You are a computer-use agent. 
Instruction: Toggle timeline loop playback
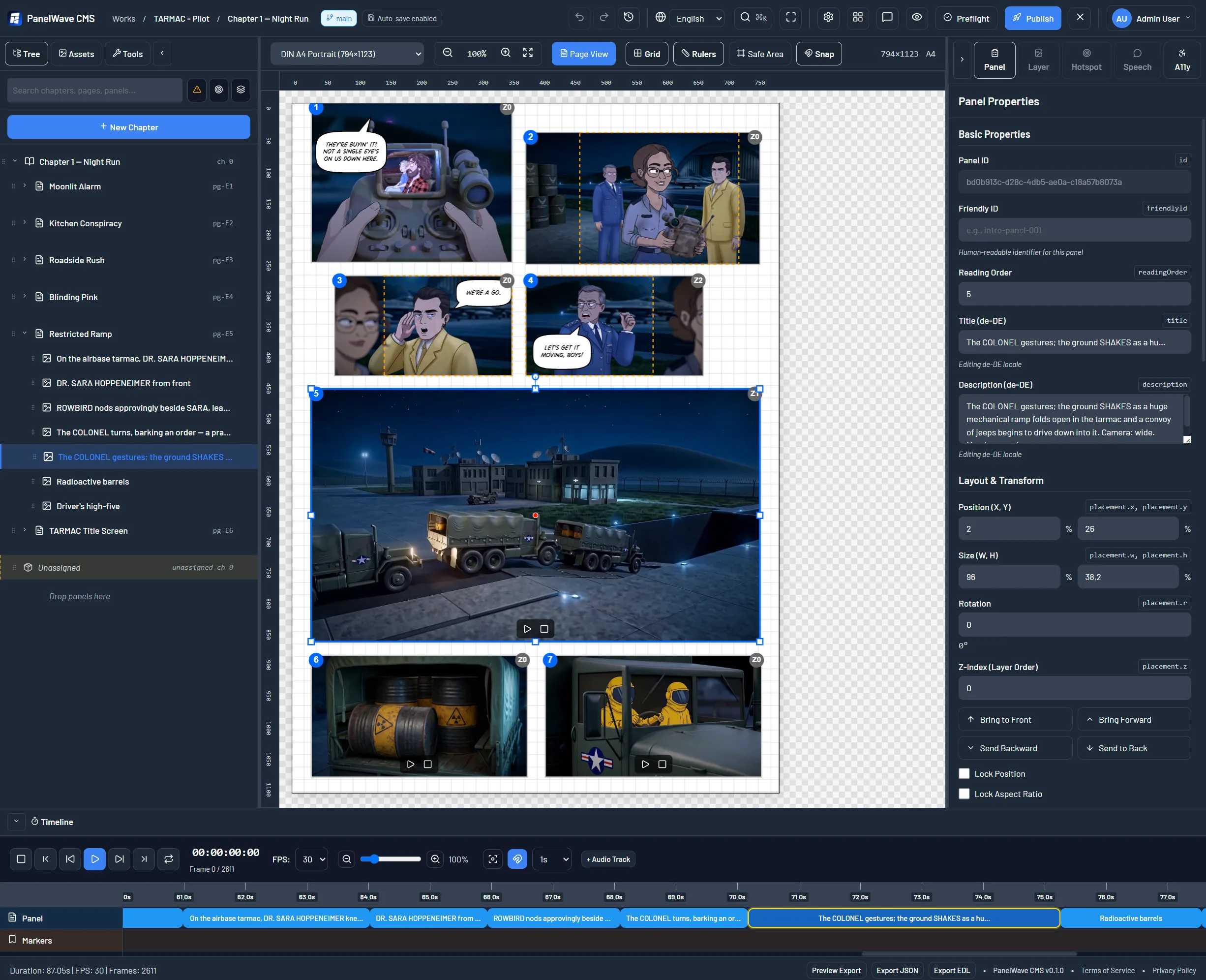click(169, 859)
